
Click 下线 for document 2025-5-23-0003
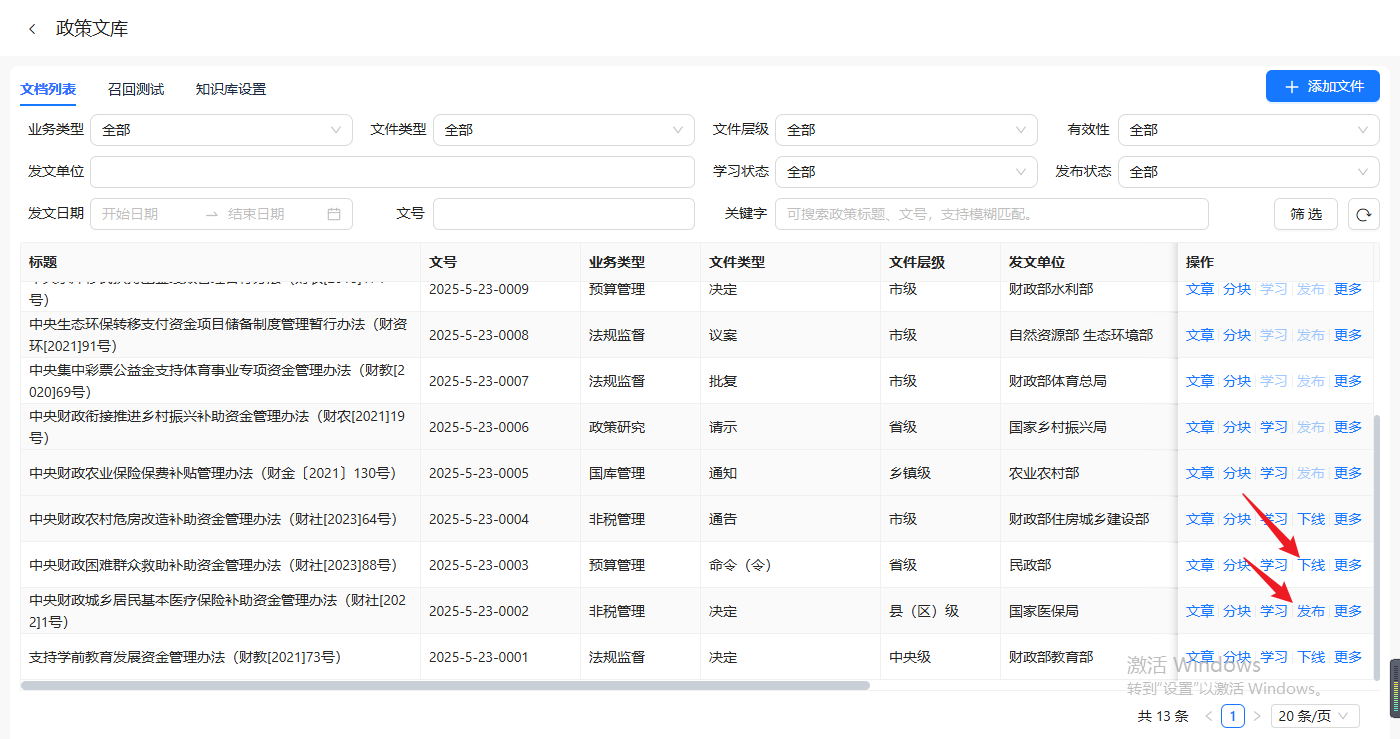pos(1311,565)
